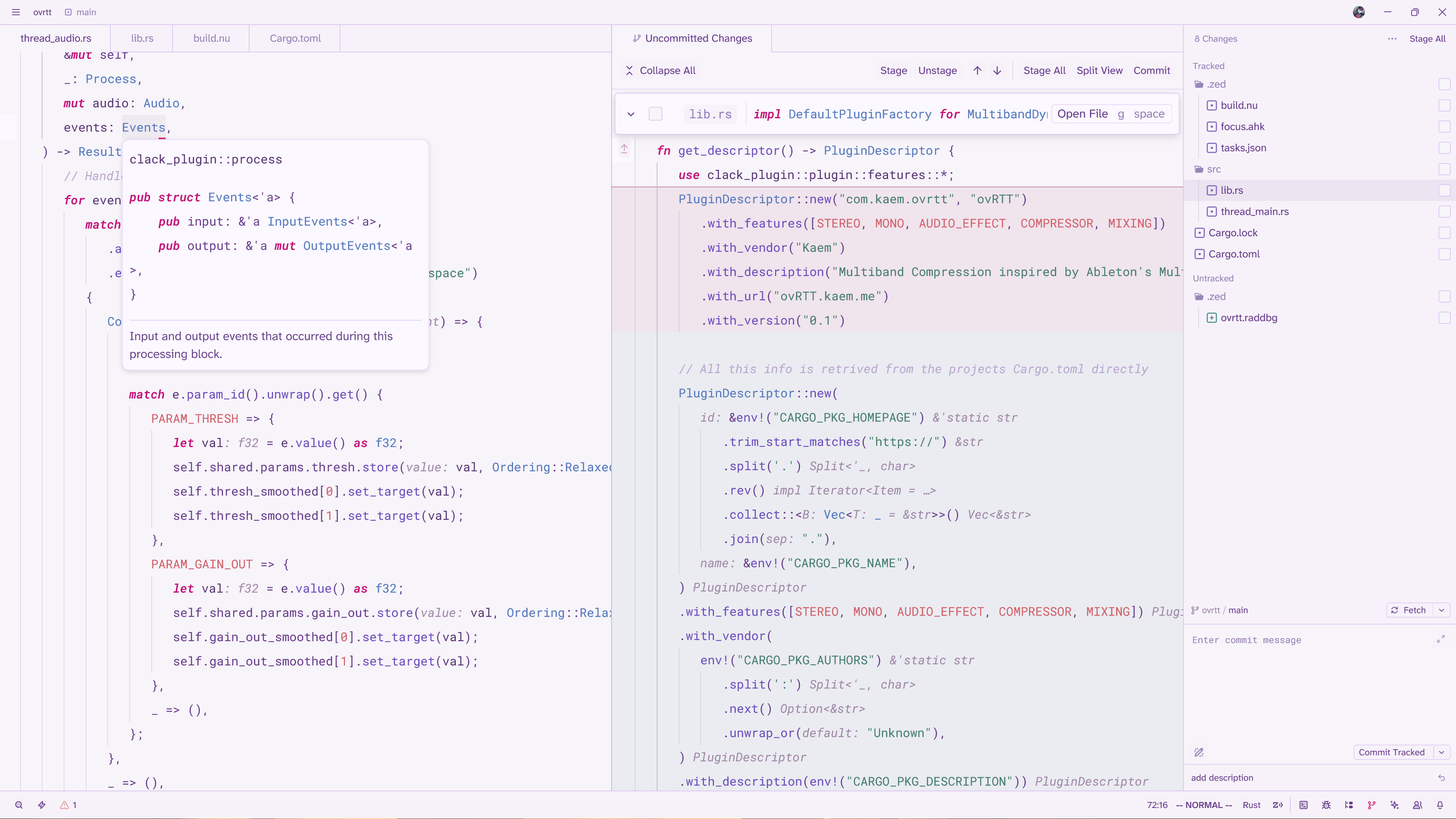Image resolution: width=1456 pixels, height=819 pixels.
Task: Select the Uncommitted Changes tab
Action: [x=692, y=38]
